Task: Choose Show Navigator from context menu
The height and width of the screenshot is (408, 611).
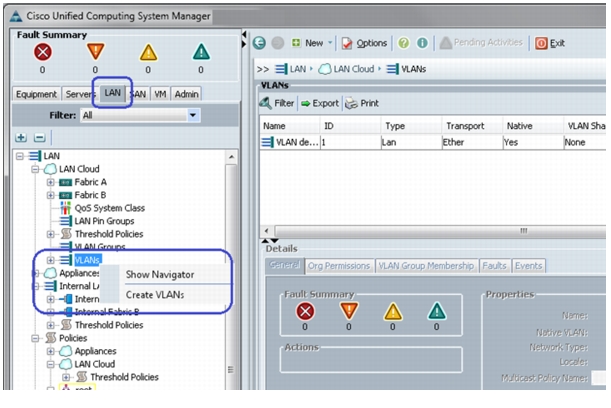Action: (x=160, y=275)
